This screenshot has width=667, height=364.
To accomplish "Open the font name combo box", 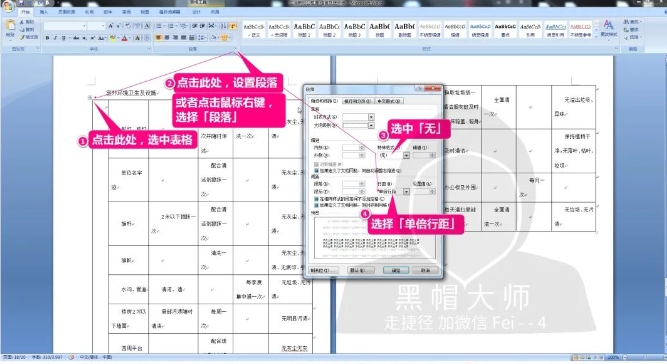I will (x=65, y=26).
